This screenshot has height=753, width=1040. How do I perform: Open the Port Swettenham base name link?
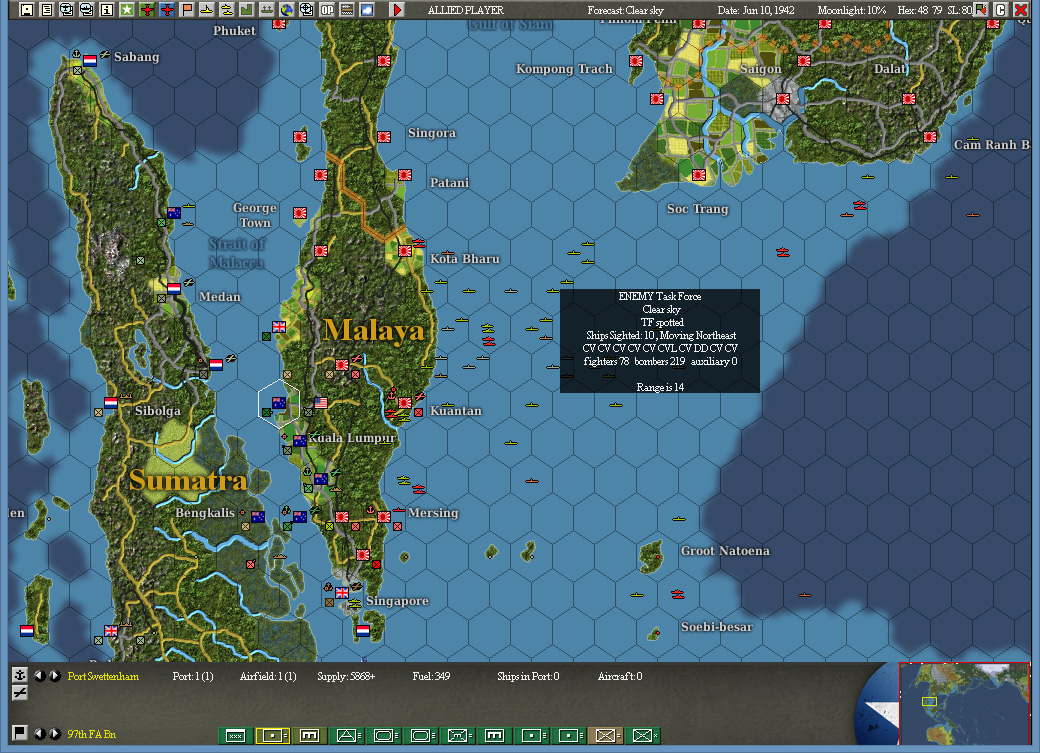point(103,676)
